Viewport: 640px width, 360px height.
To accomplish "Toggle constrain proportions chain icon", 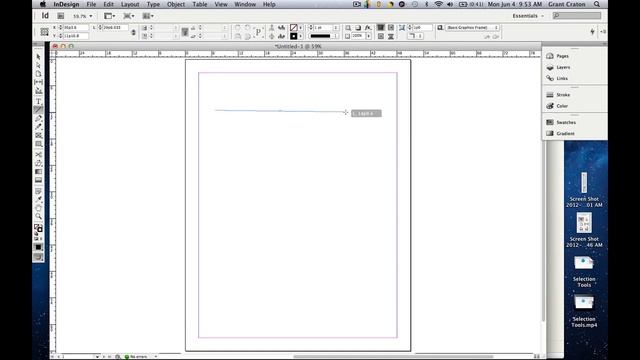I will click(x=133, y=32).
